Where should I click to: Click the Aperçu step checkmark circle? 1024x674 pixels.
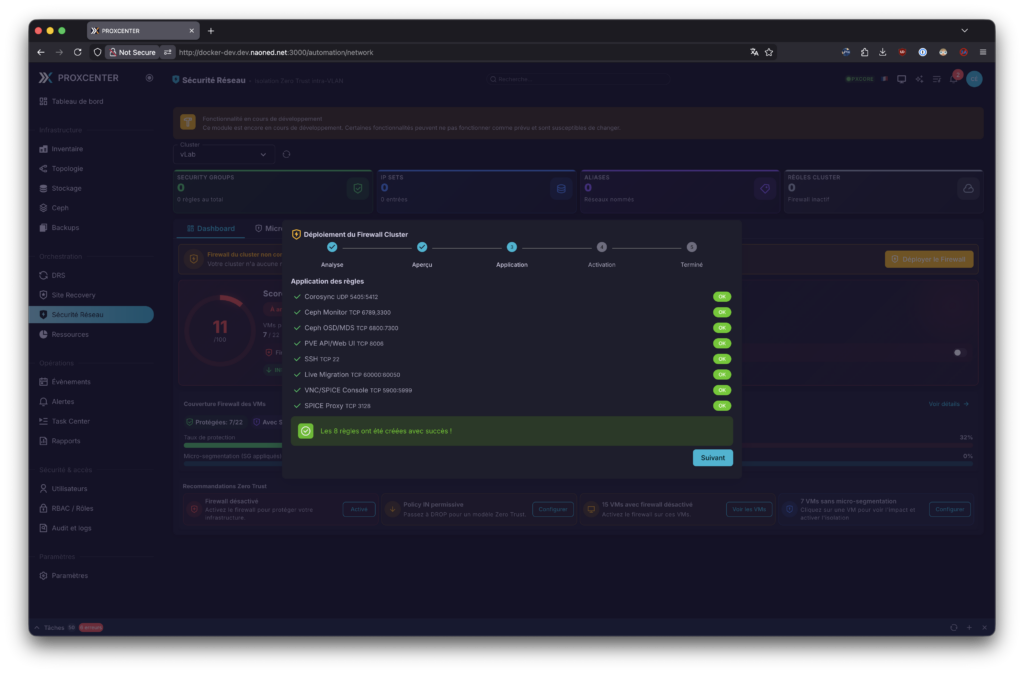(422, 247)
